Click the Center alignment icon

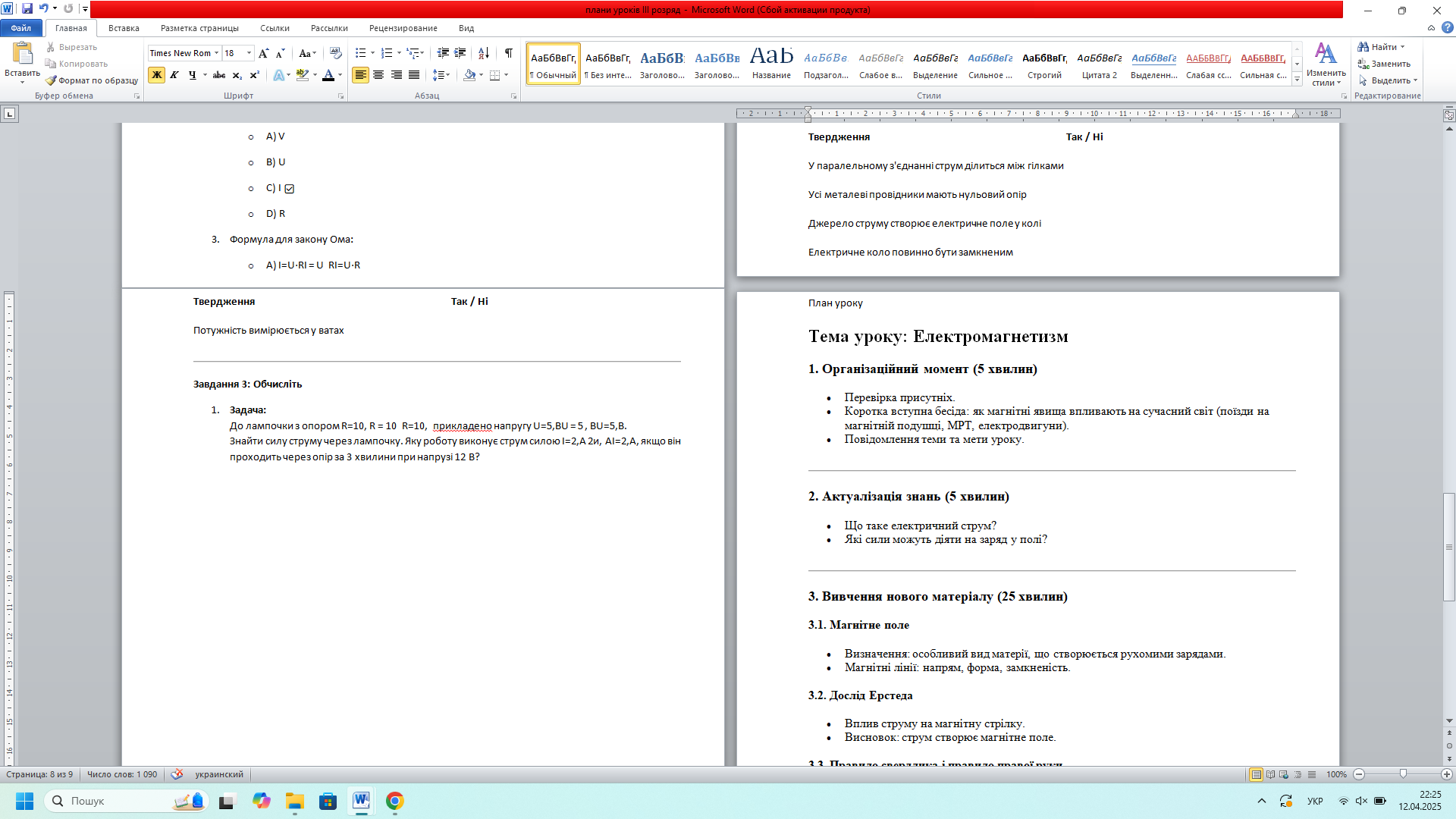(x=378, y=75)
